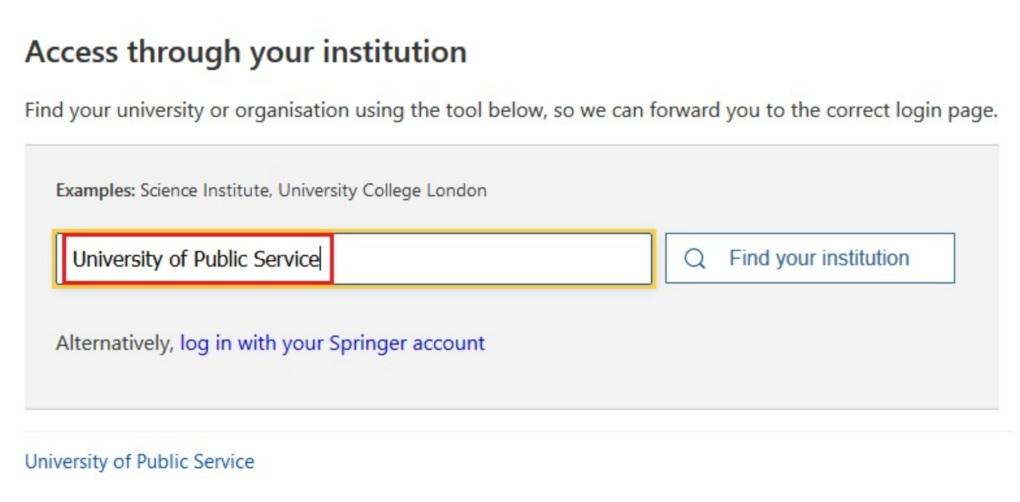Click the Science Institute example text

(x=206, y=191)
